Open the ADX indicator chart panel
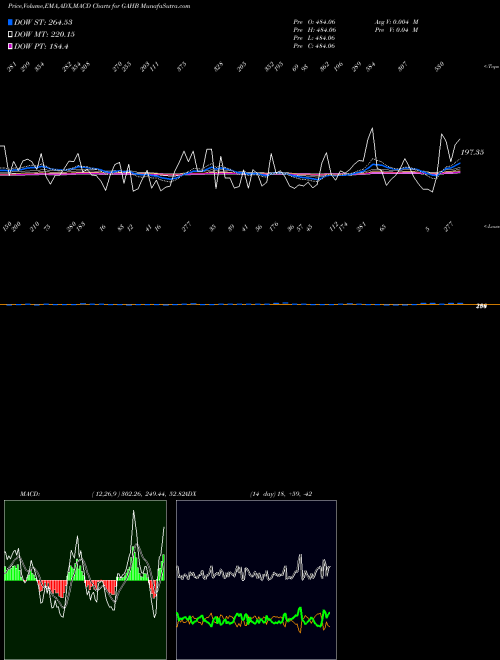Viewport: 500px width, 660px height. (x=256, y=580)
